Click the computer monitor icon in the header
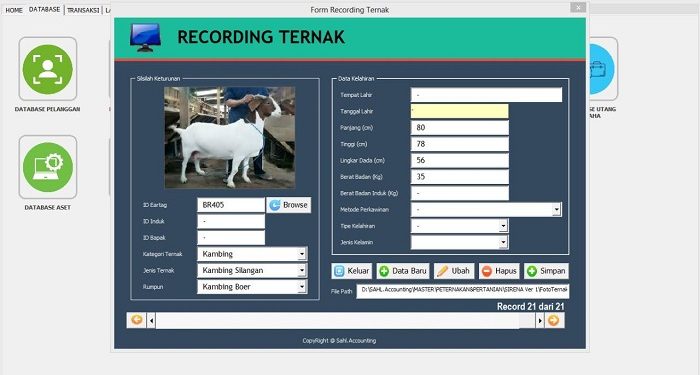700x375 pixels. tap(146, 38)
